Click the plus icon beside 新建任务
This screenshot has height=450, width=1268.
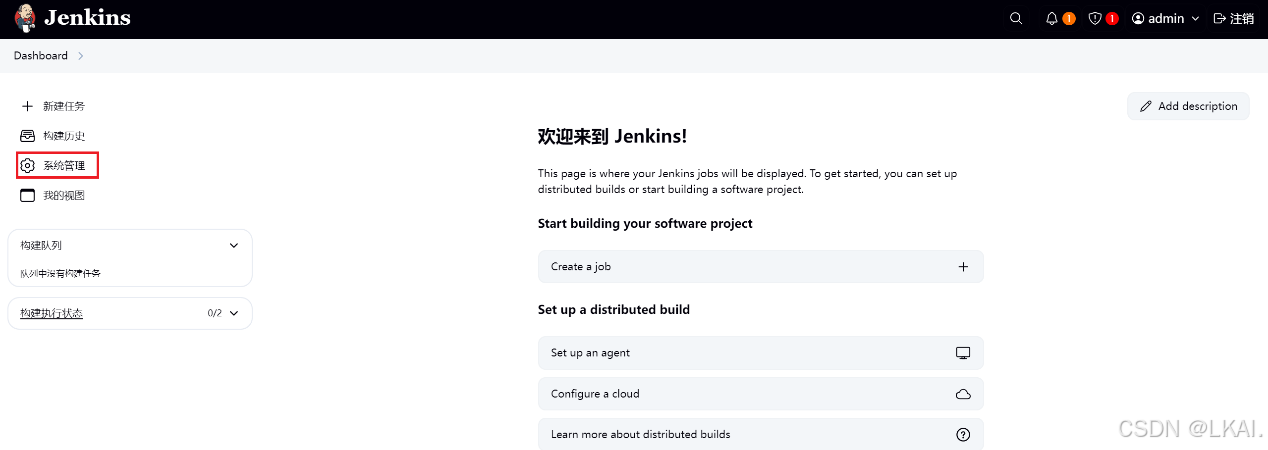[27, 106]
